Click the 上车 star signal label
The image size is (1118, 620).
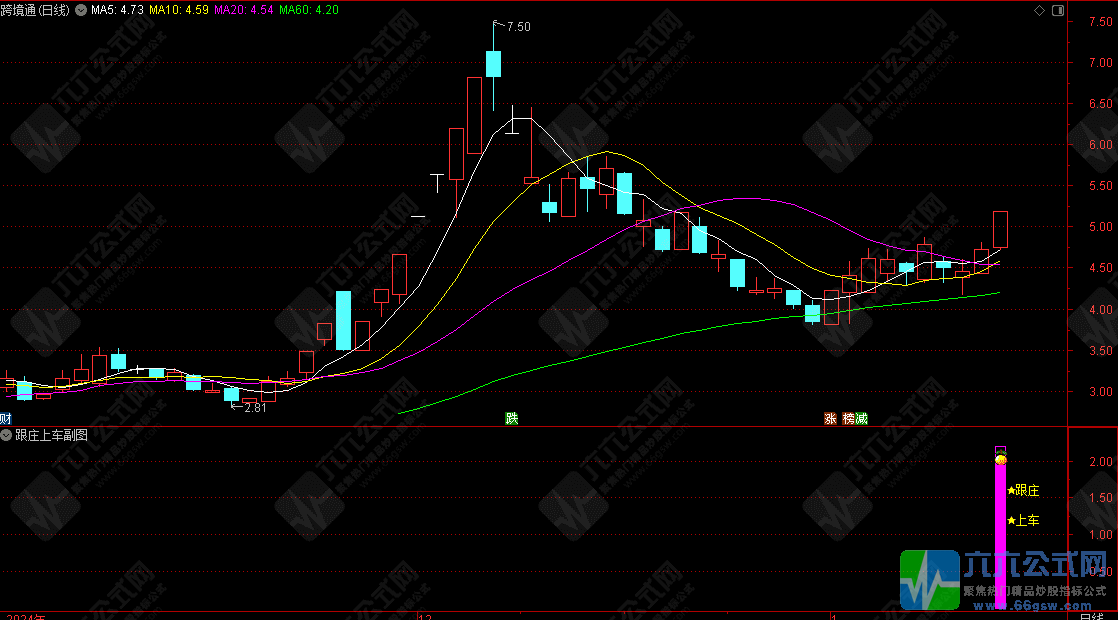1025,521
